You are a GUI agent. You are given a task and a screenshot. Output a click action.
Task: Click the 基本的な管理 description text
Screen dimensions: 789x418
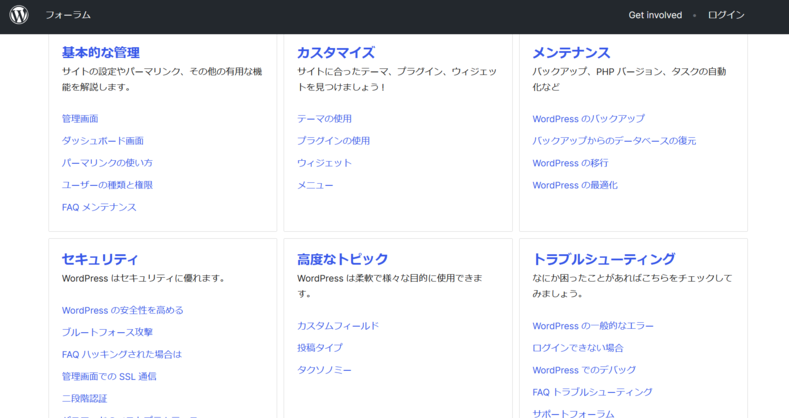coord(162,79)
